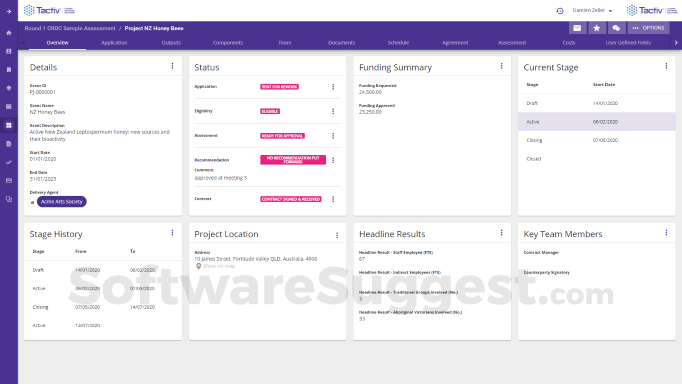Image resolution: width=682 pixels, height=384 pixels.
Task: Open the card icon in the sidebar
Action: [x=9, y=180]
